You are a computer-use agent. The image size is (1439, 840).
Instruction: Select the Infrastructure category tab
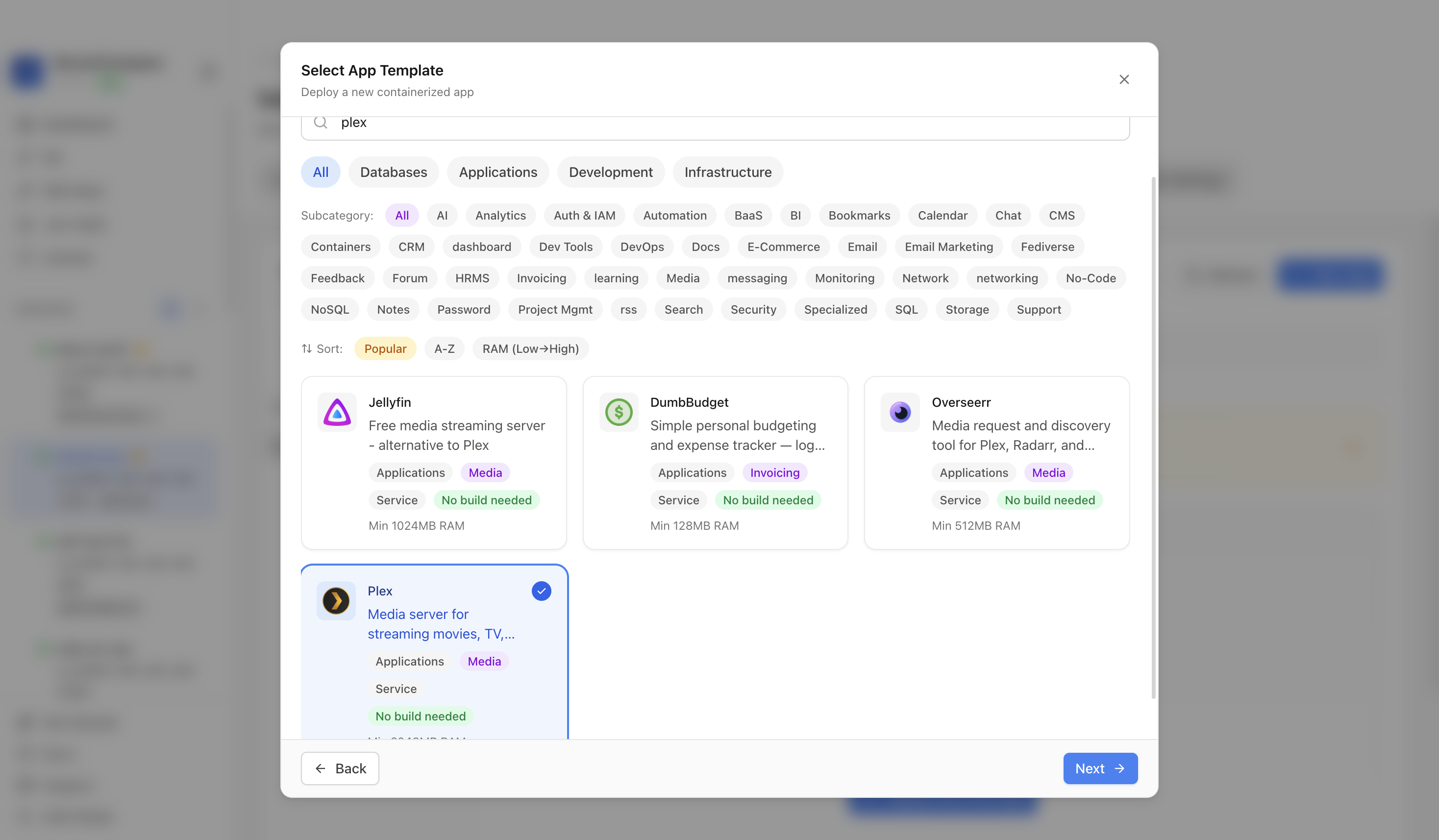(x=728, y=172)
